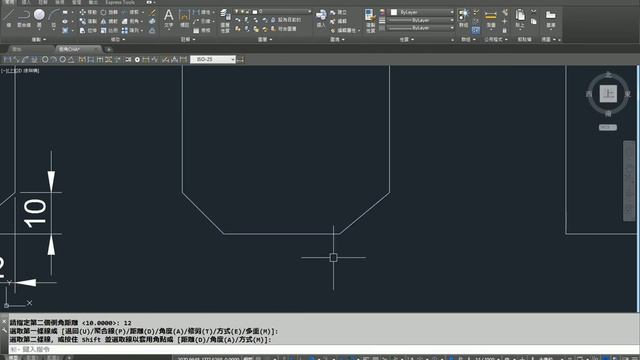Click Match Layer button in Layers panel

[x=284, y=29]
